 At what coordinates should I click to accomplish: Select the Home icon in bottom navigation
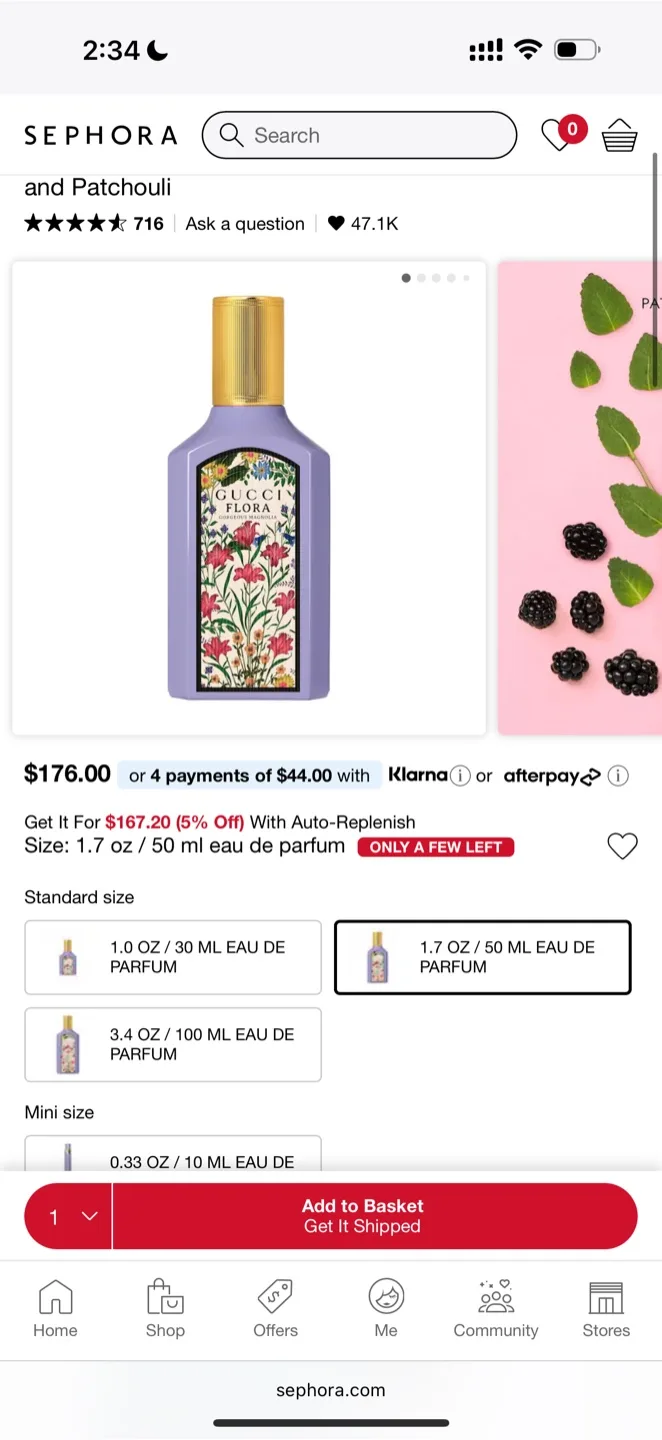[55, 1308]
